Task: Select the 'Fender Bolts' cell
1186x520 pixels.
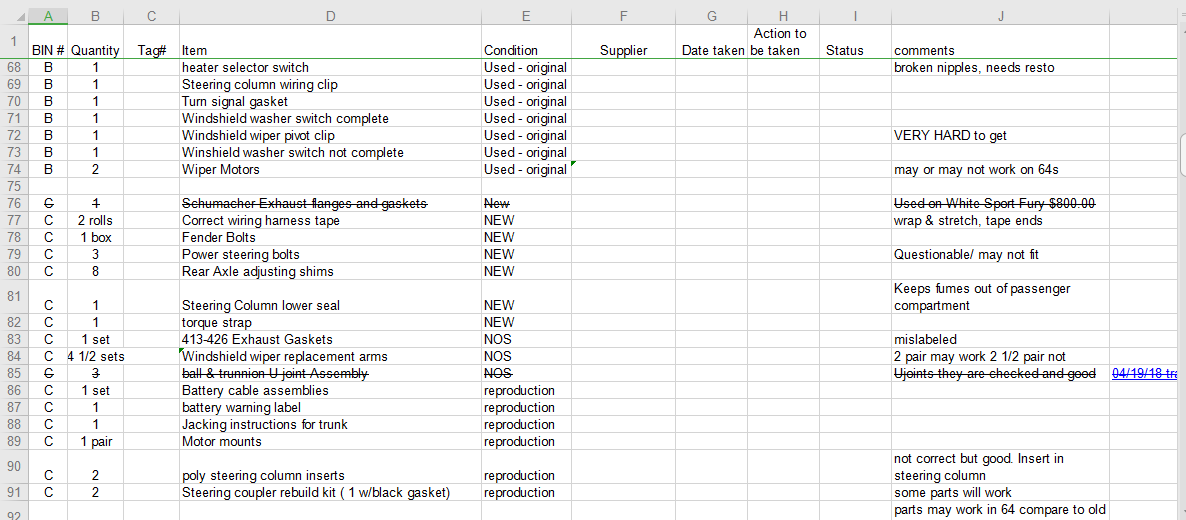Action: point(330,238)
